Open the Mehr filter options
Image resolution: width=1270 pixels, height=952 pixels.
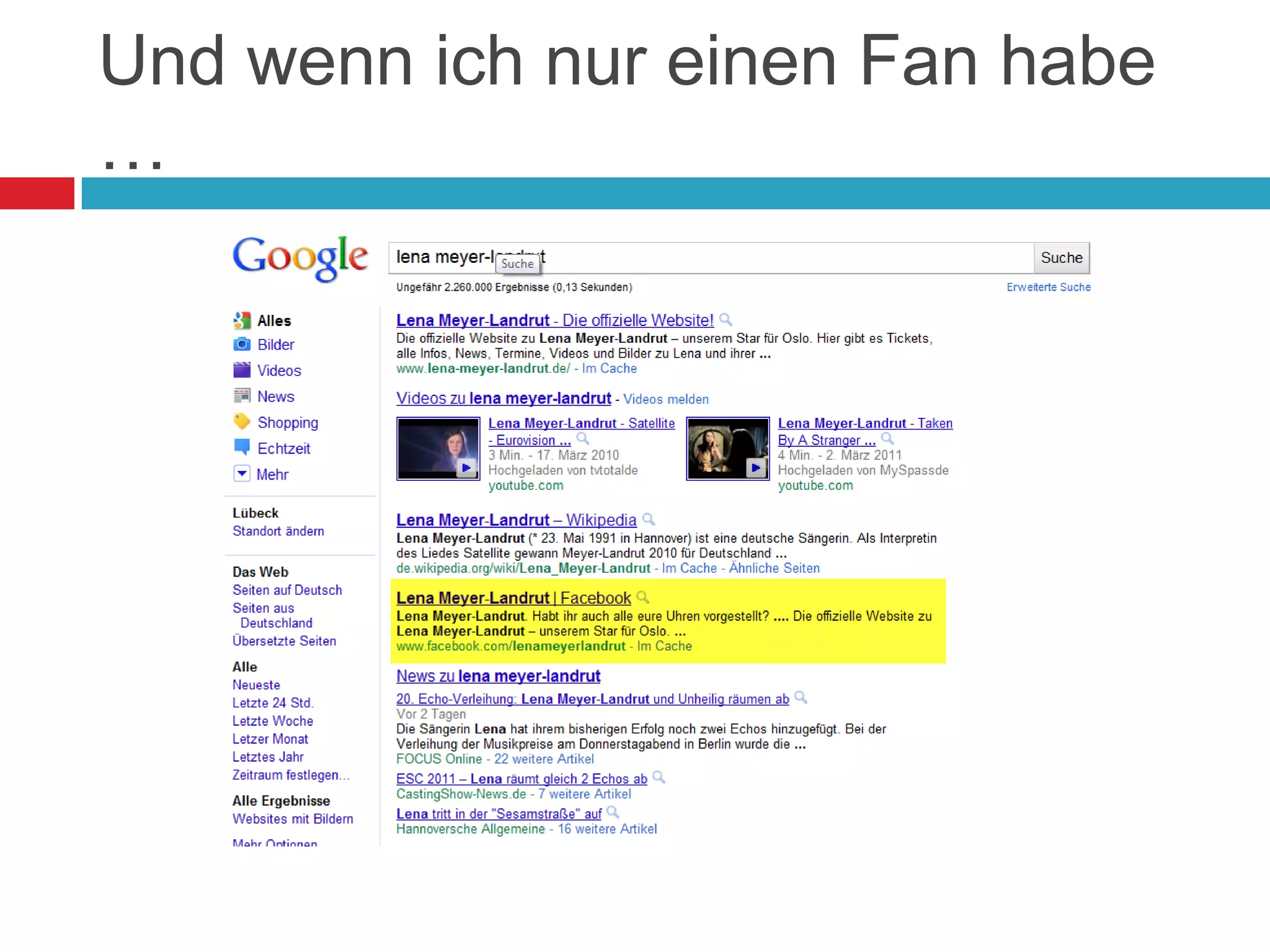[273, 475]
